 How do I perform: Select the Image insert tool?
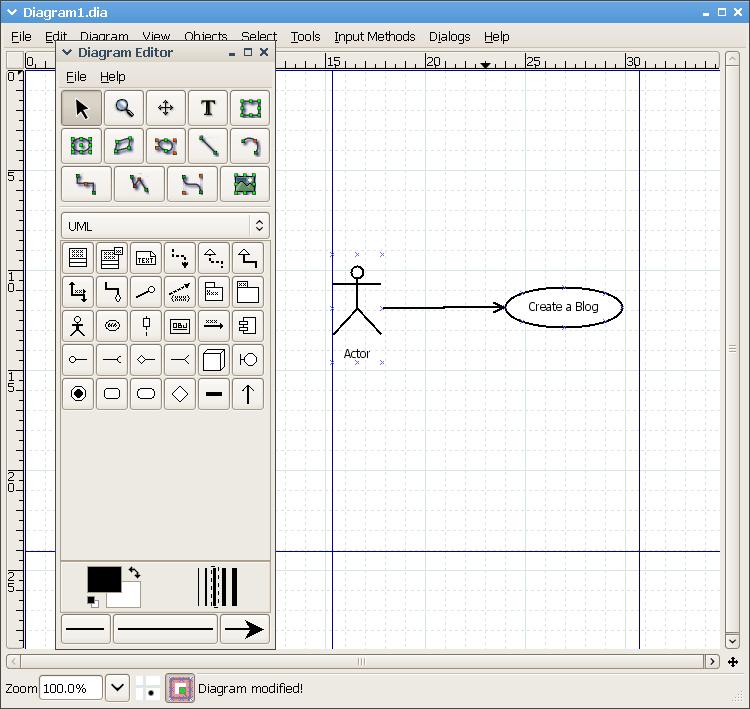(245, 184)
